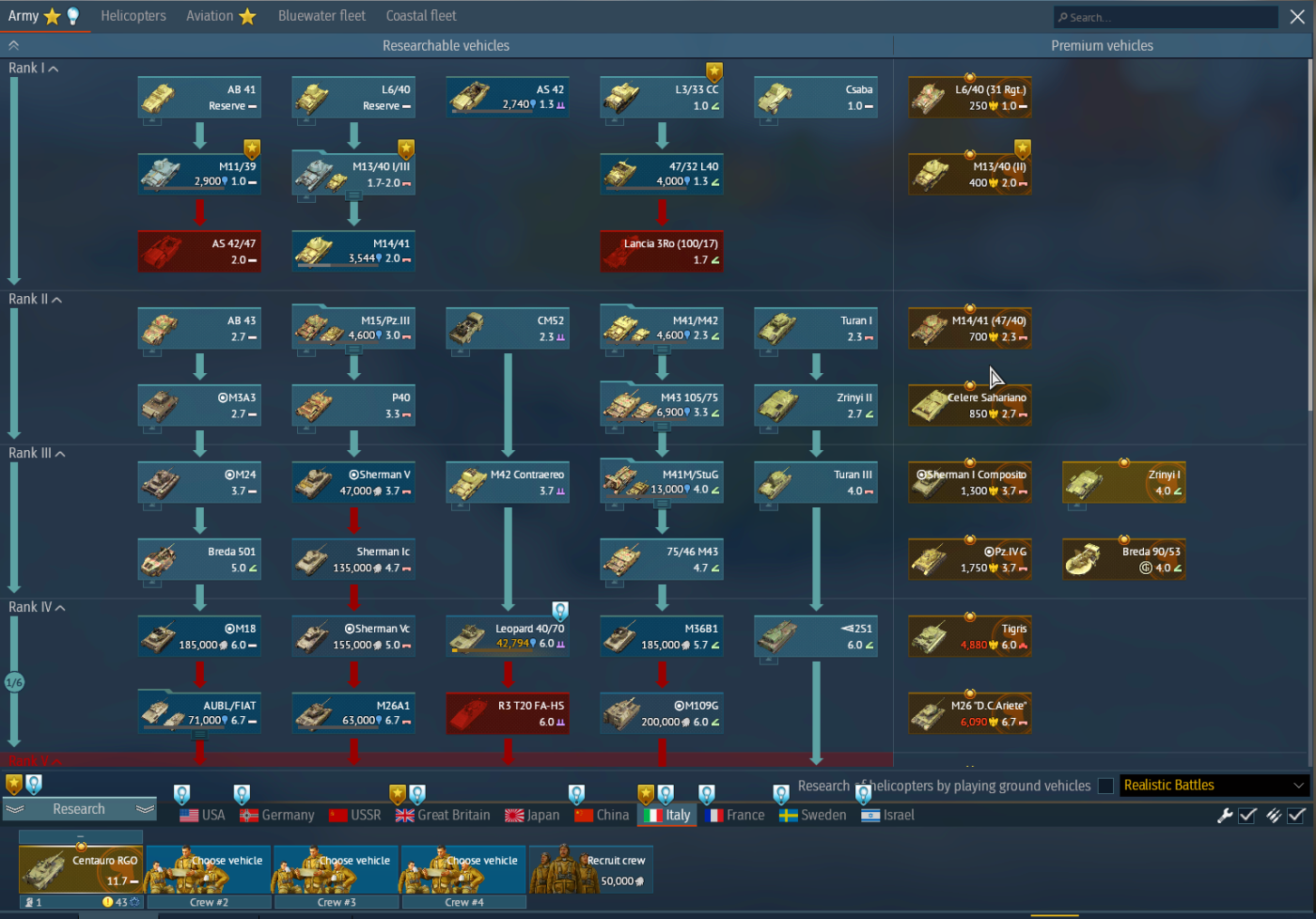Select the Centauro RGO crew slot
Image resolution: width=1316 pixels, height=919 pixels.
click(x=81, y=869)
